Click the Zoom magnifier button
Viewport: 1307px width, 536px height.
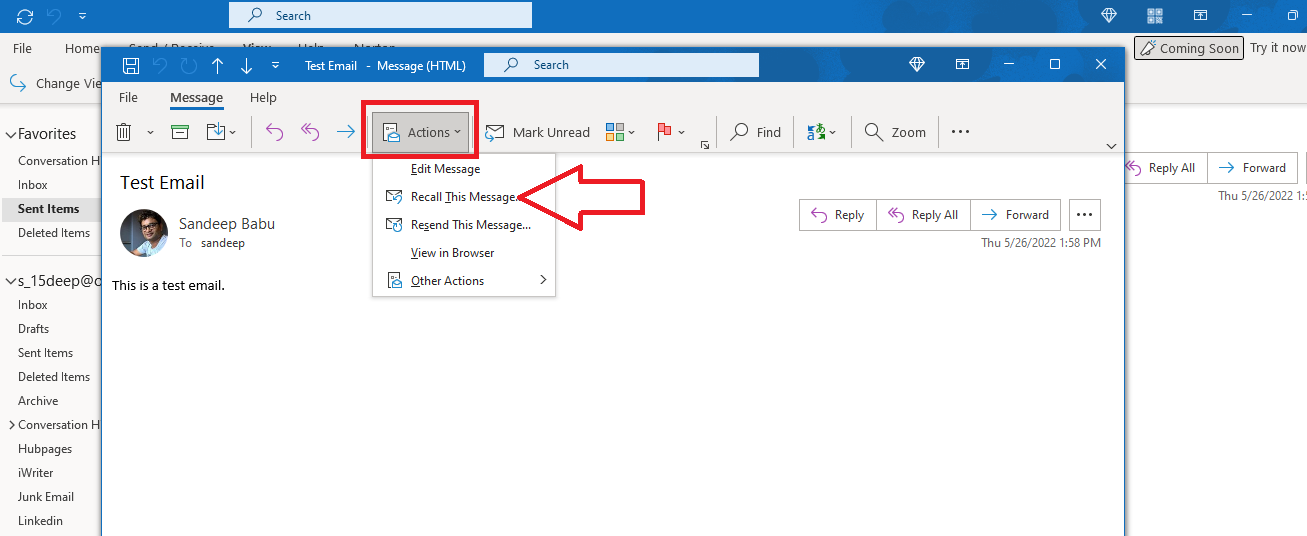[895, 132]
